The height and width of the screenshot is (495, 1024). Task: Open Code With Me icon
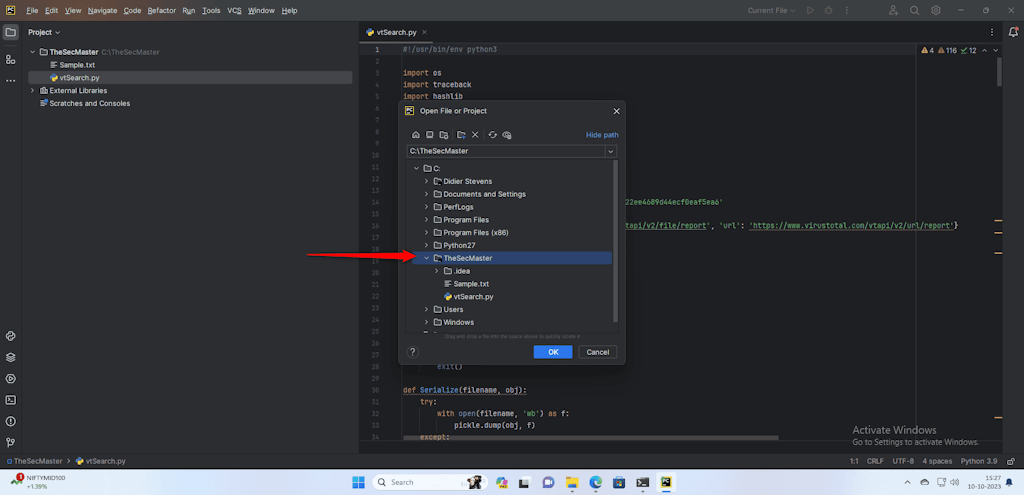click(893, 10)
